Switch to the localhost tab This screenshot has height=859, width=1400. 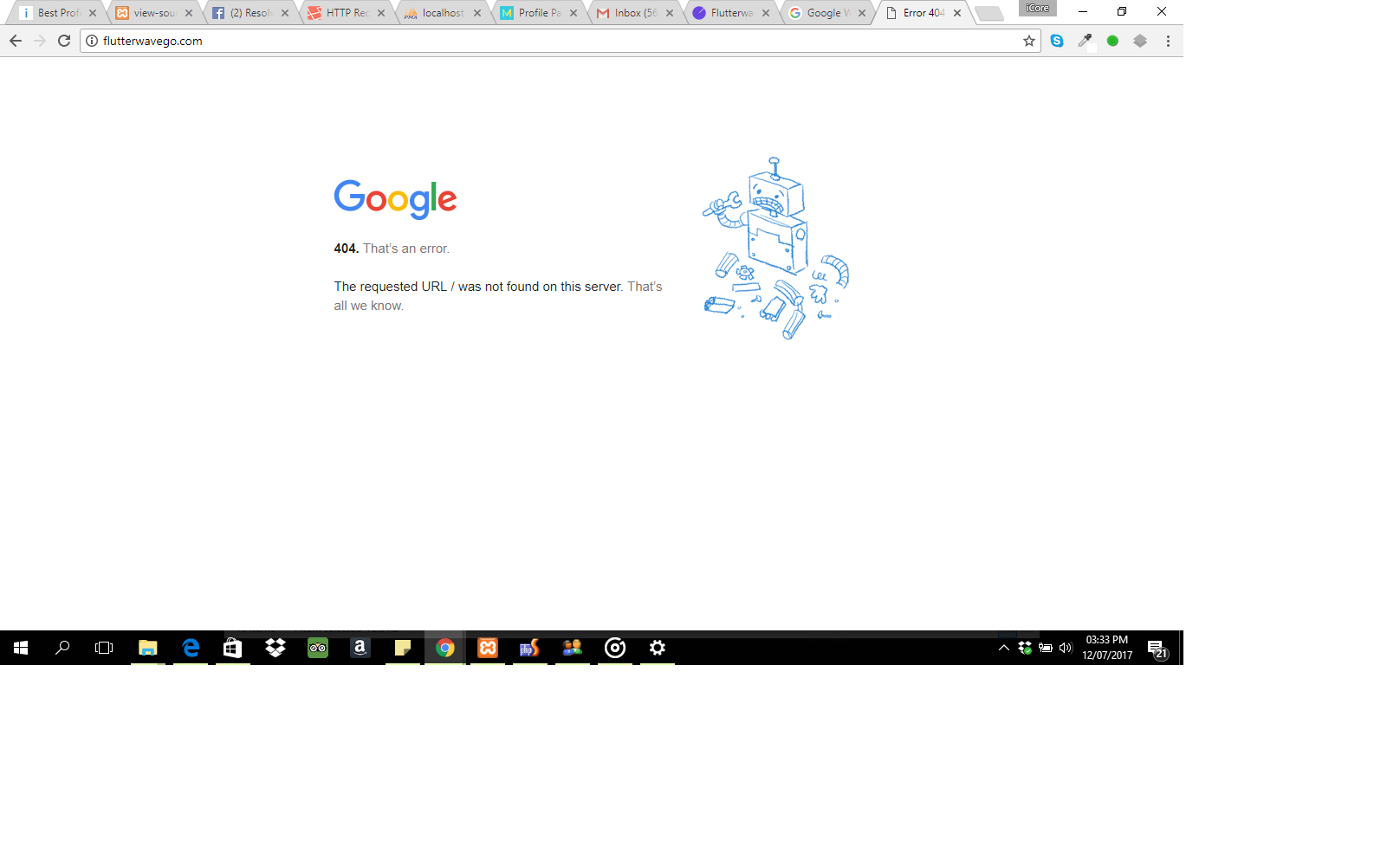click(442, 13)
